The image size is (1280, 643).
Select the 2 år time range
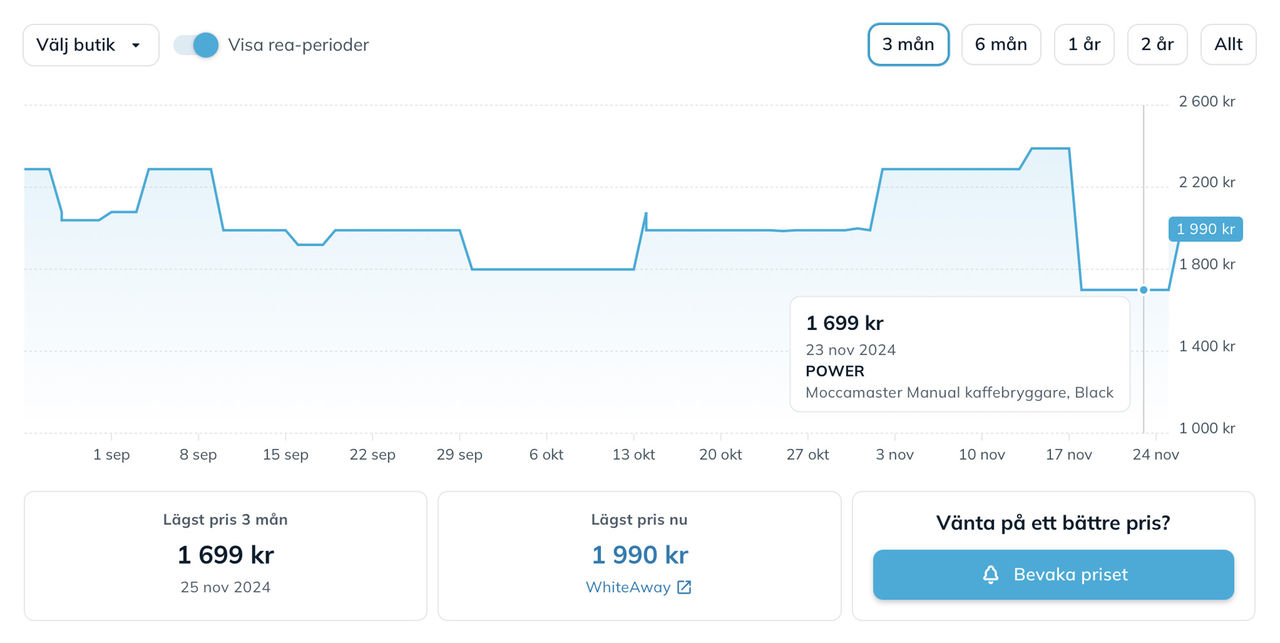[1157, 45]
